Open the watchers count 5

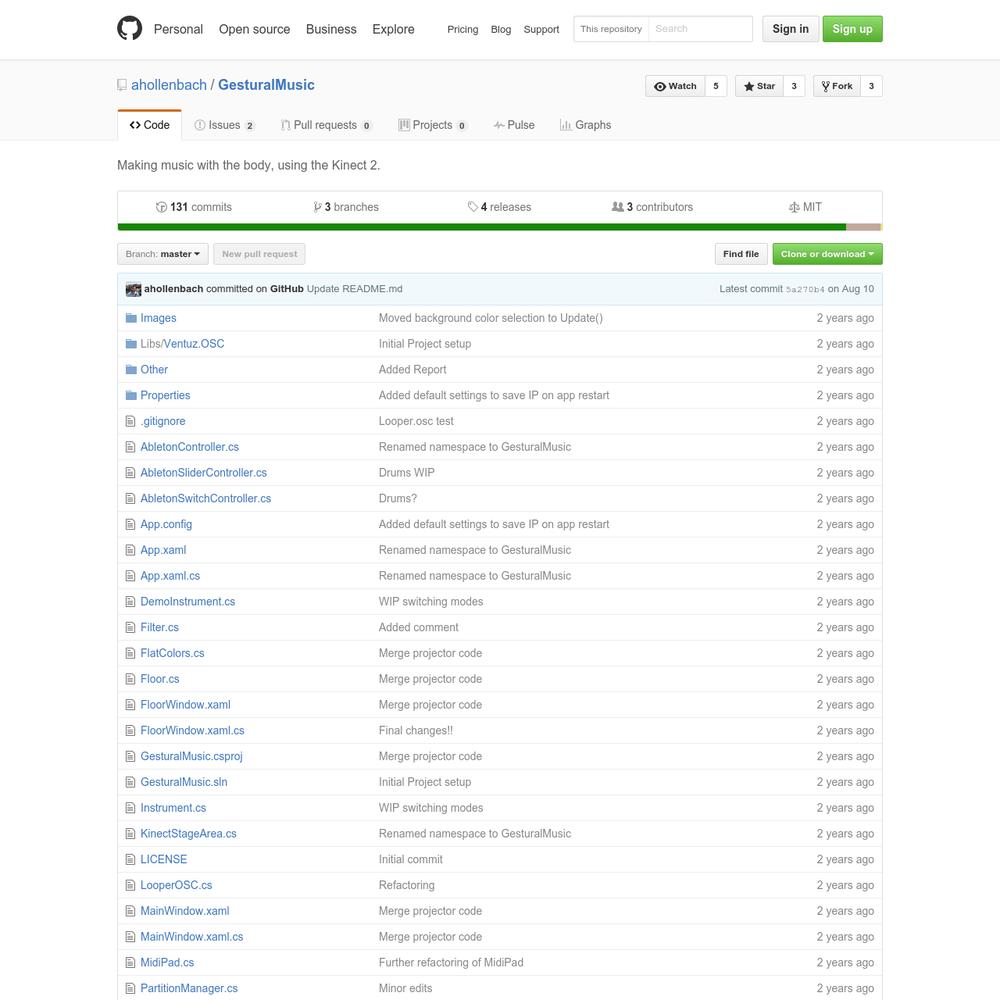click(x=716, y=86)
